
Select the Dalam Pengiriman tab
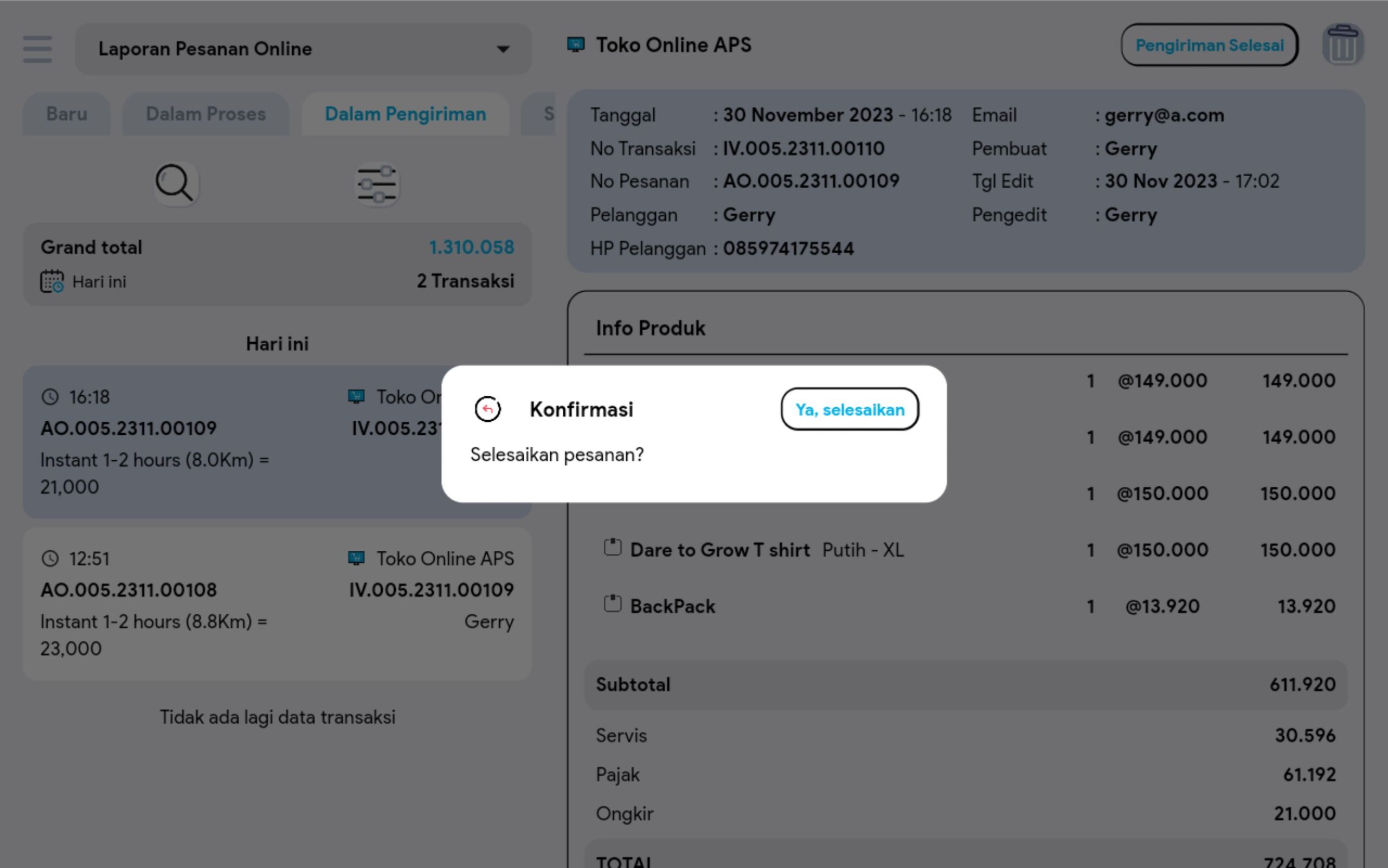tap(405, 114)
